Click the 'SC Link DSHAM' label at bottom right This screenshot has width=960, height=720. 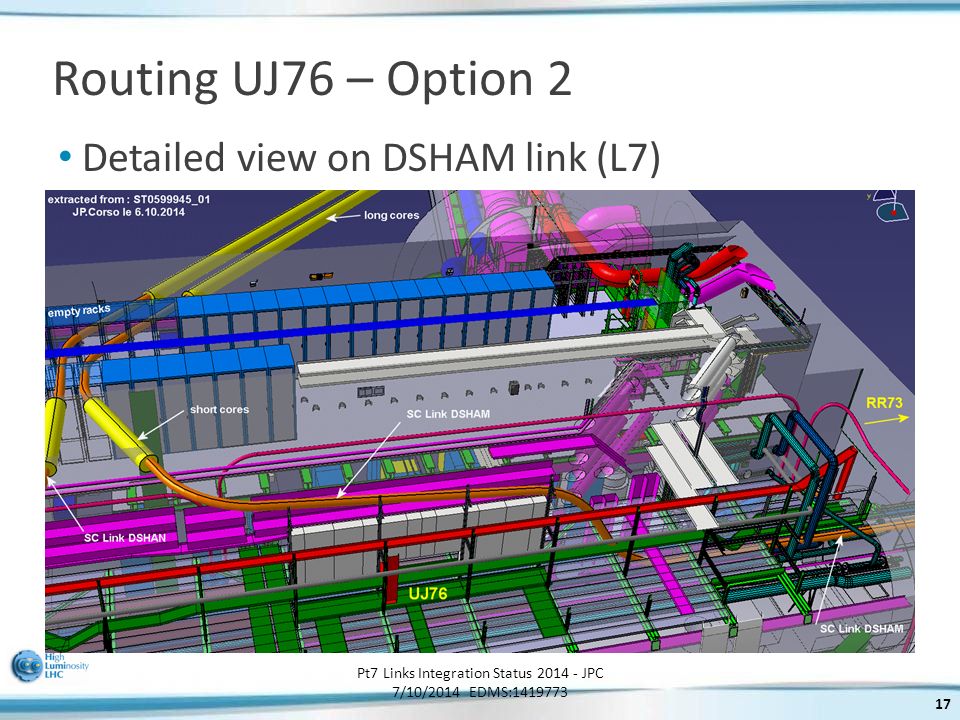pos(861,629)
